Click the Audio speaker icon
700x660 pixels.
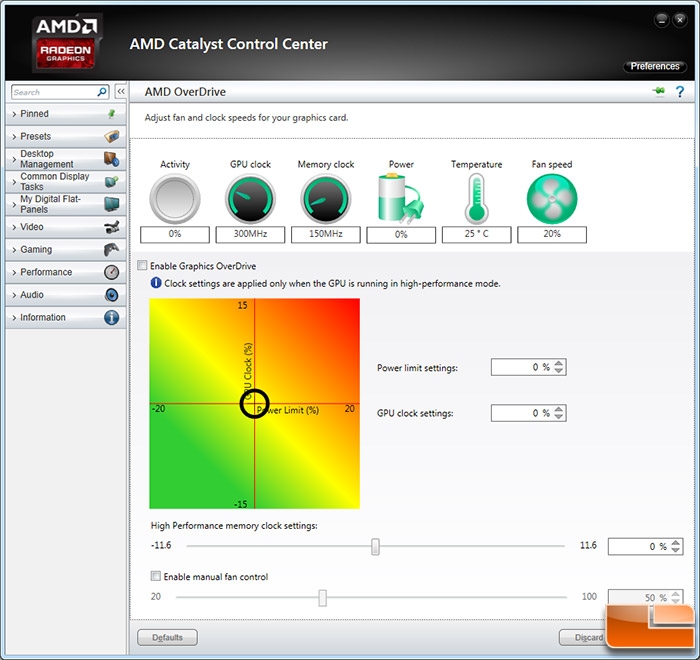(x=112, y=295)
